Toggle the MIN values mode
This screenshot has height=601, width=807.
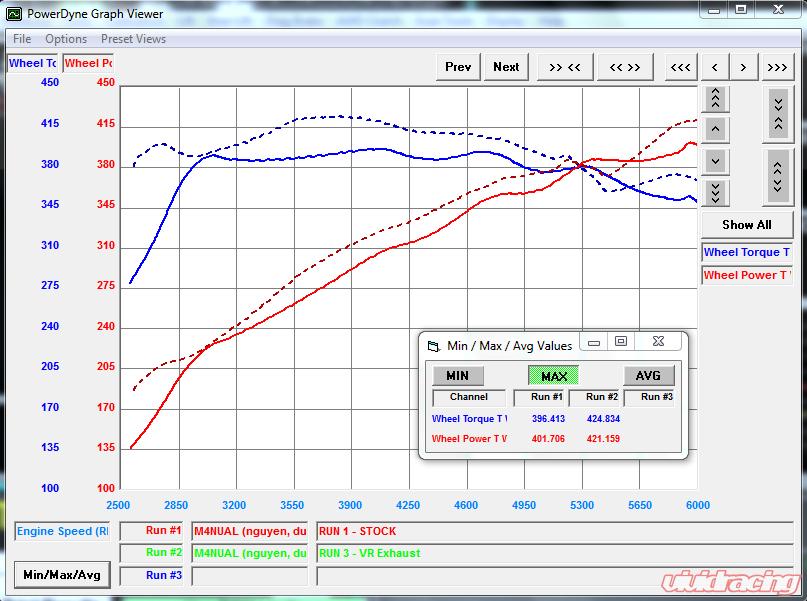click(457, 376)
